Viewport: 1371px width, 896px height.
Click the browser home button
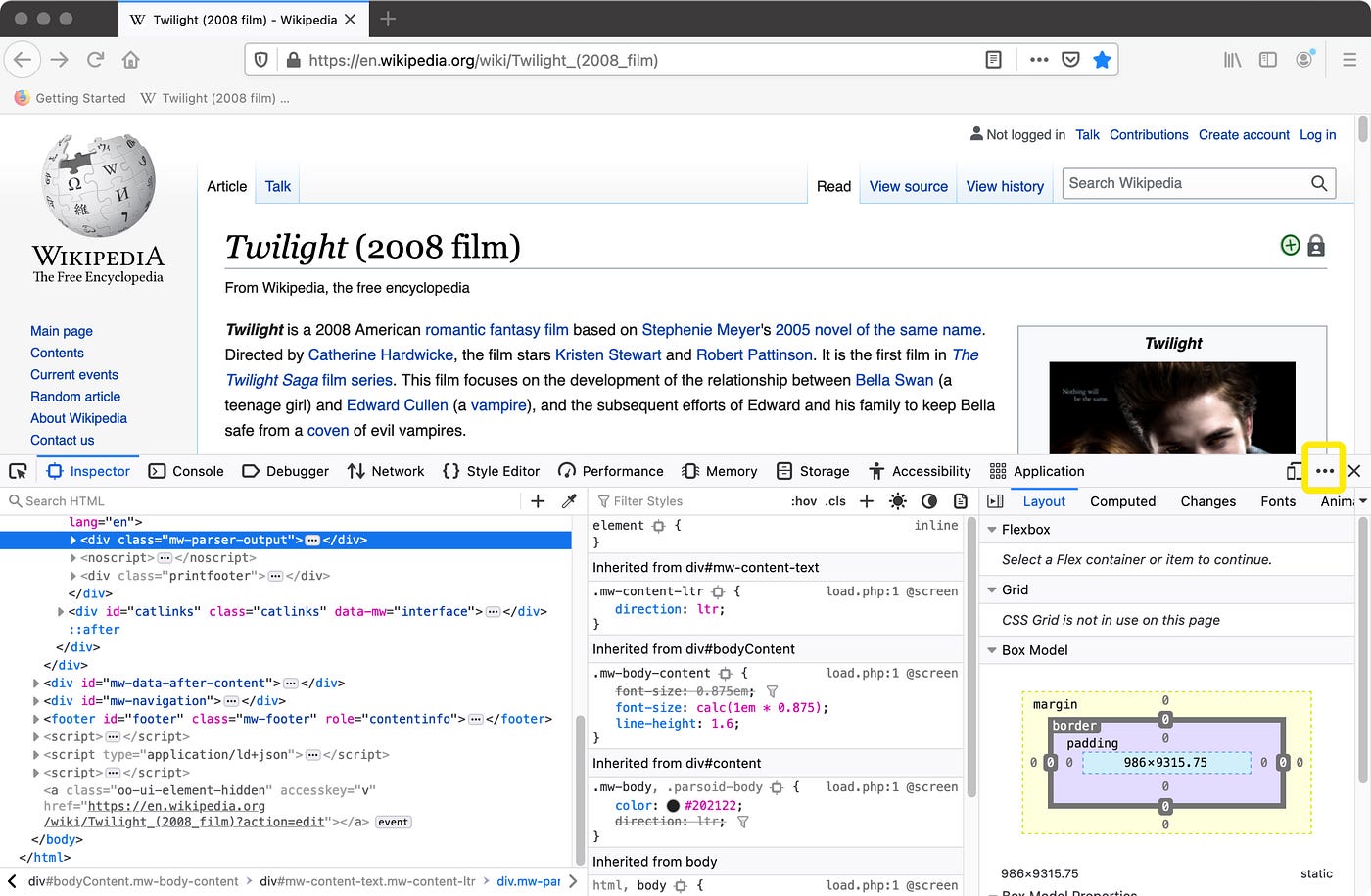point(130,60)
